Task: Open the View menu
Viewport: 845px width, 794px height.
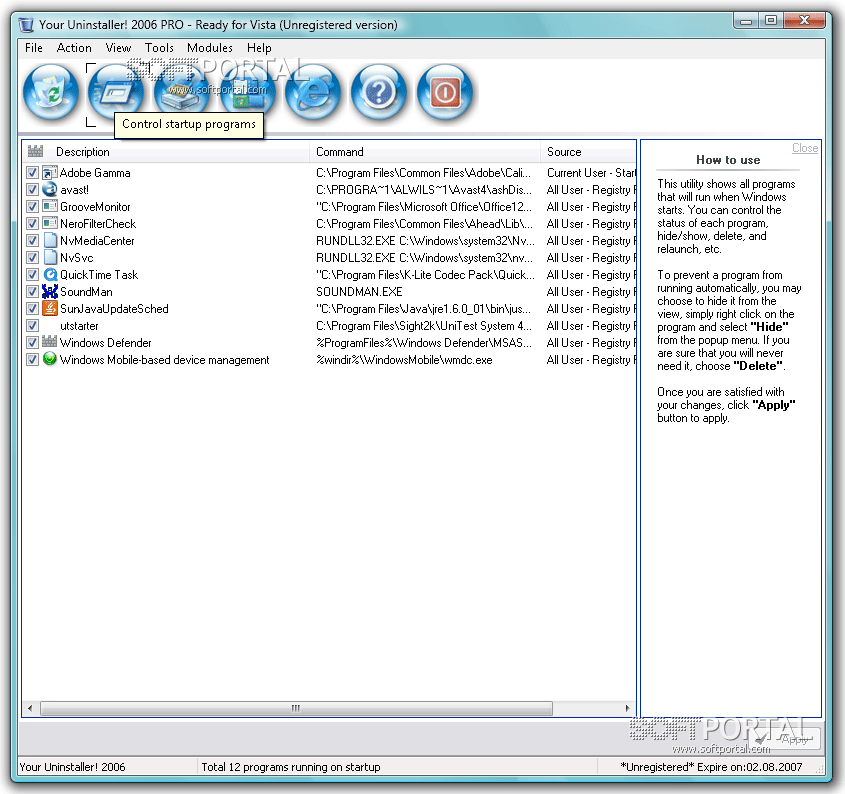Action: tap(118, 48)
